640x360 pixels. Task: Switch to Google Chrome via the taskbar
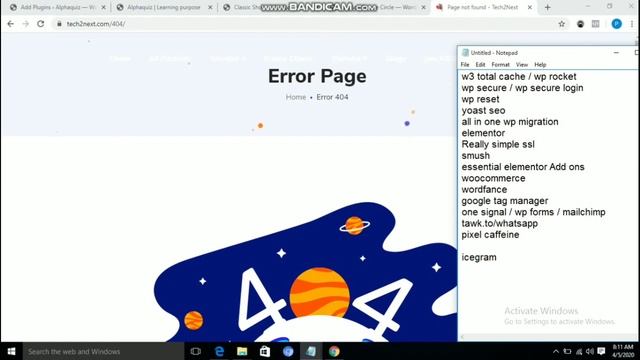334,351
